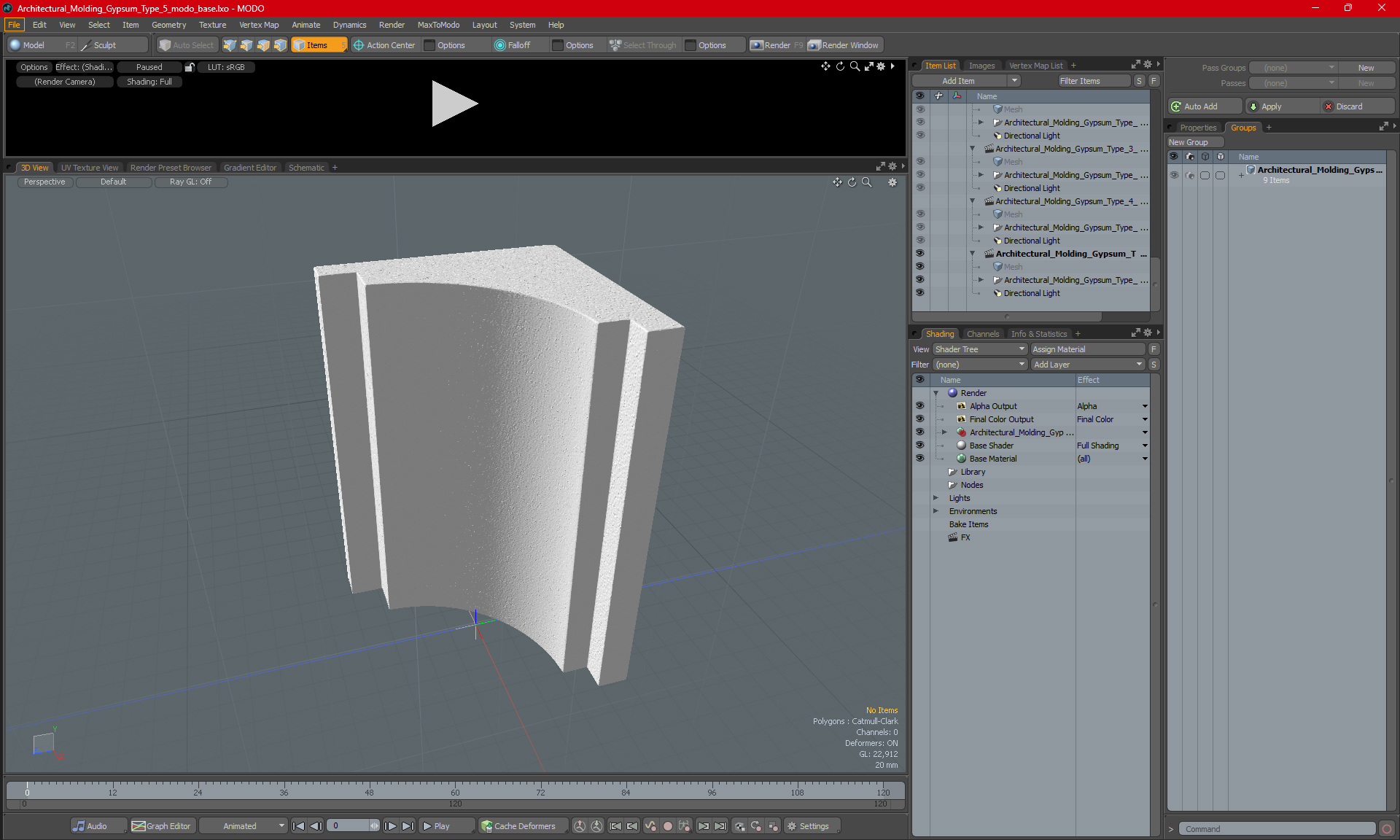Switch to Schematic tab
The image size is (1400, 840).
(306, 168)
